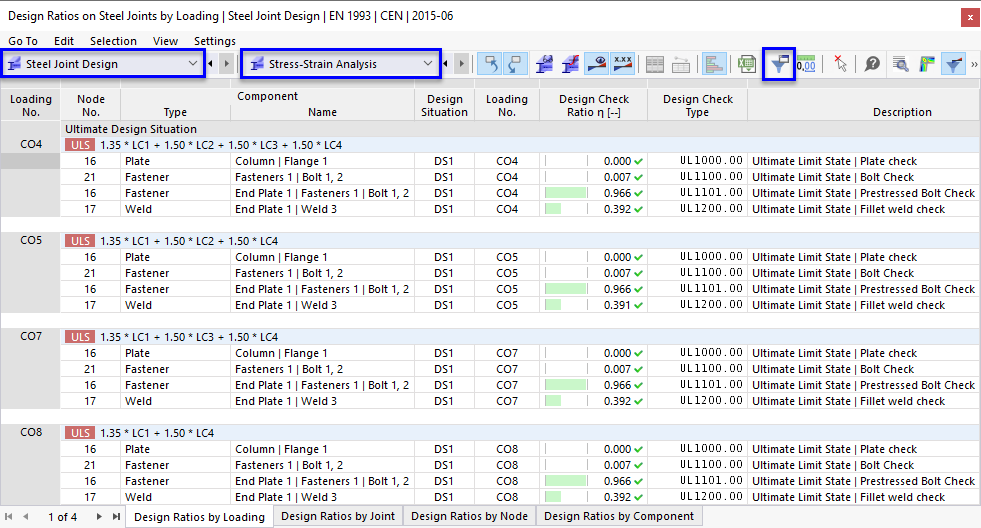Switch to Design Ratios by Loading tab
Screen dimensions: 981x528
pyautogui.click(x=200, y=517)
